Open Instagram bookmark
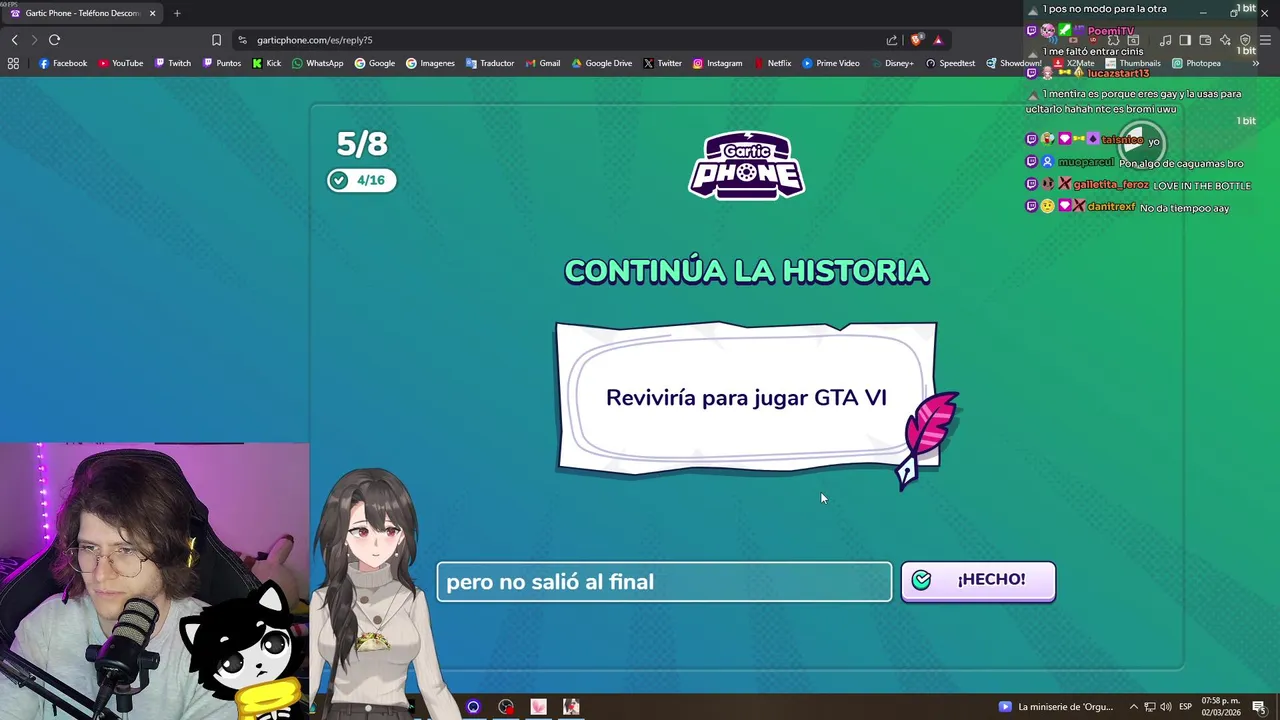Screen dimensions: 1280x720 717,63
